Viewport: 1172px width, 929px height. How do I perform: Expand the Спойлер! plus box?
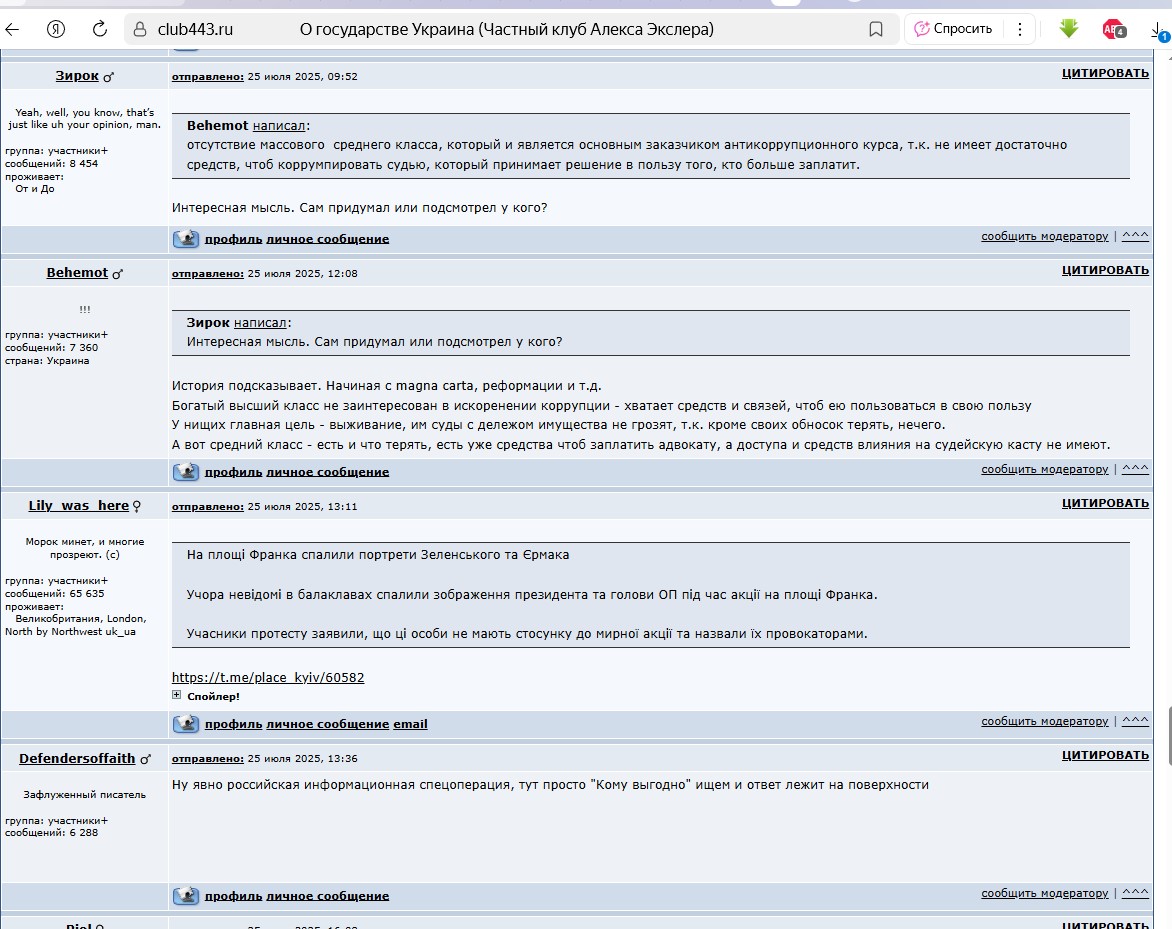(x=177, y=695)
